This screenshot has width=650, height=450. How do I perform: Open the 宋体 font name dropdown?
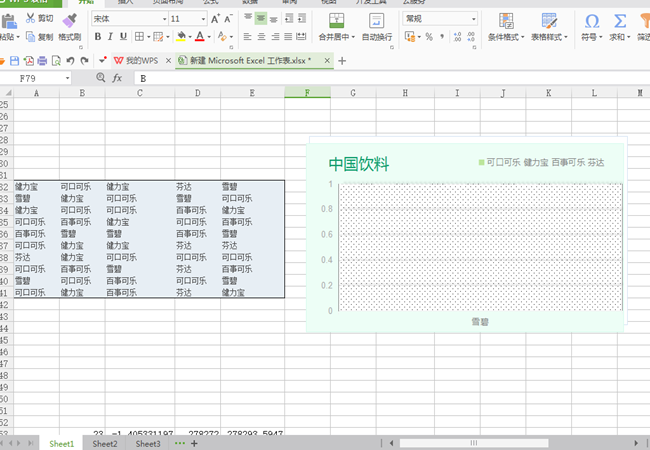tap(164, 19)
